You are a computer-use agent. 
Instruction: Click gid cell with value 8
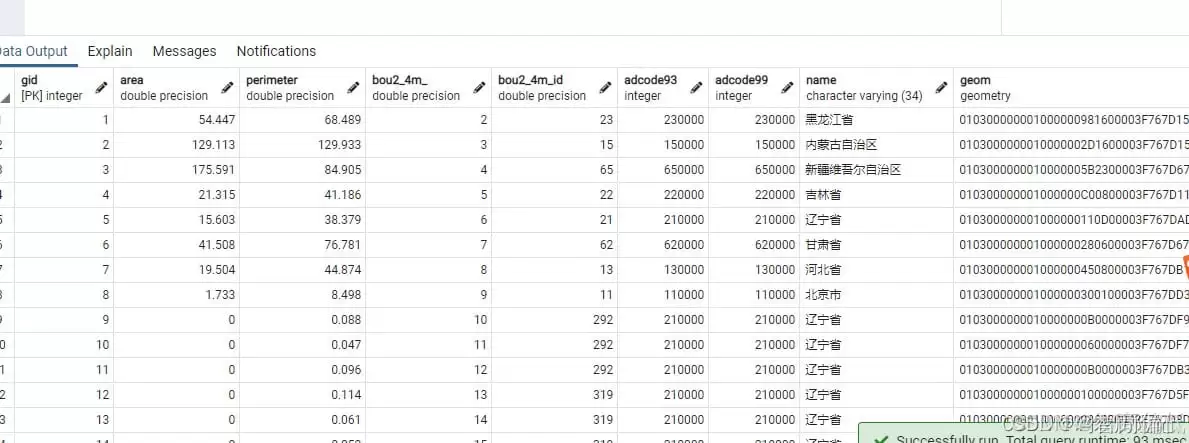[64, 295]
